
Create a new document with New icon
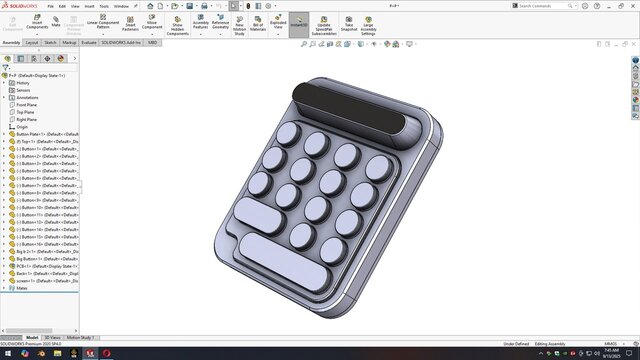[160, 6]
